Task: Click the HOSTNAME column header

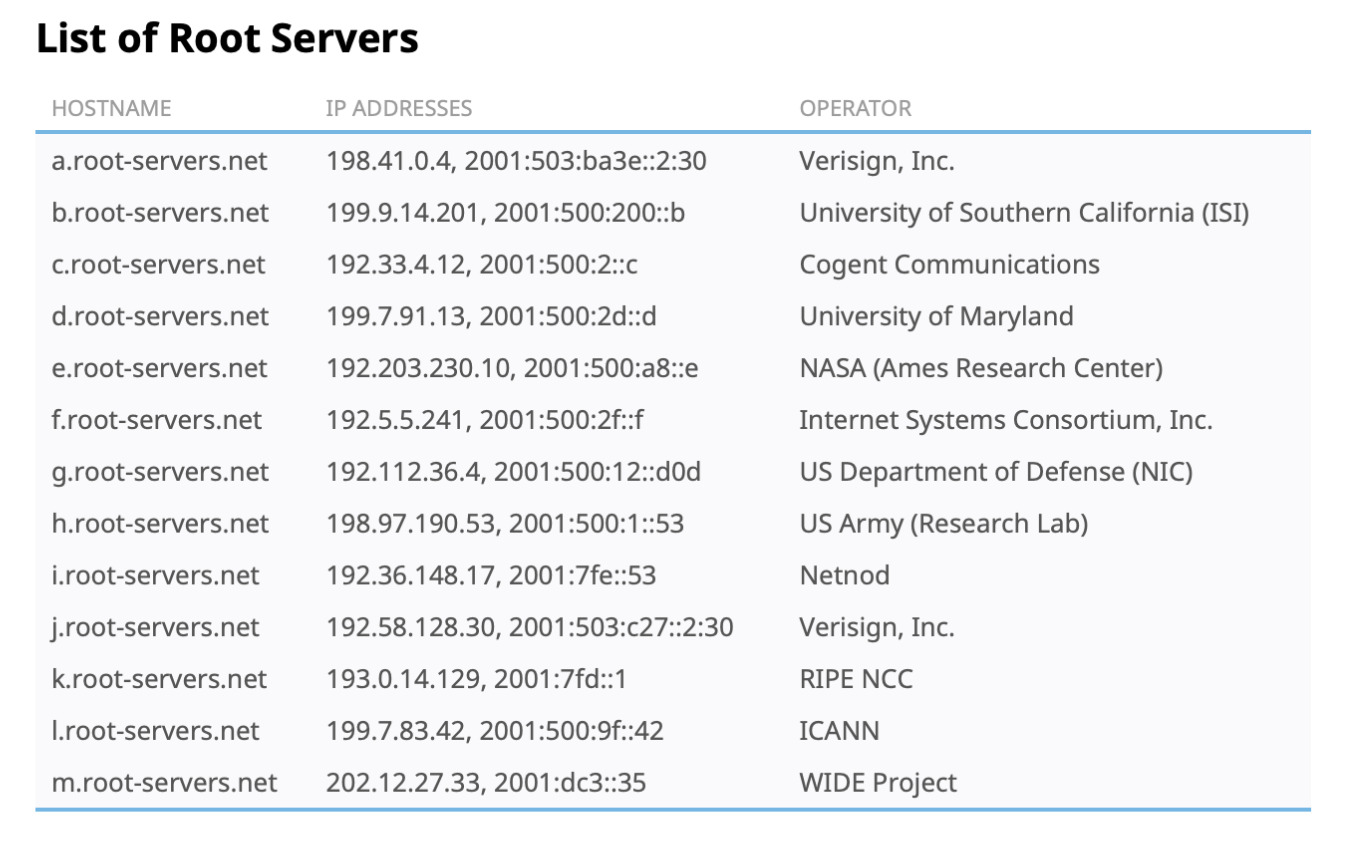Action: click(x=112, y=108)
